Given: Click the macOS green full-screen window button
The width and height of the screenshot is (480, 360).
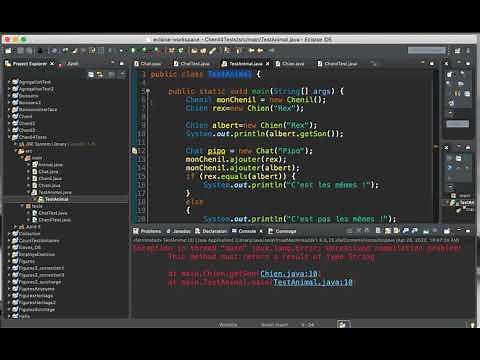Looking at the screenshot, I should 23,39.
